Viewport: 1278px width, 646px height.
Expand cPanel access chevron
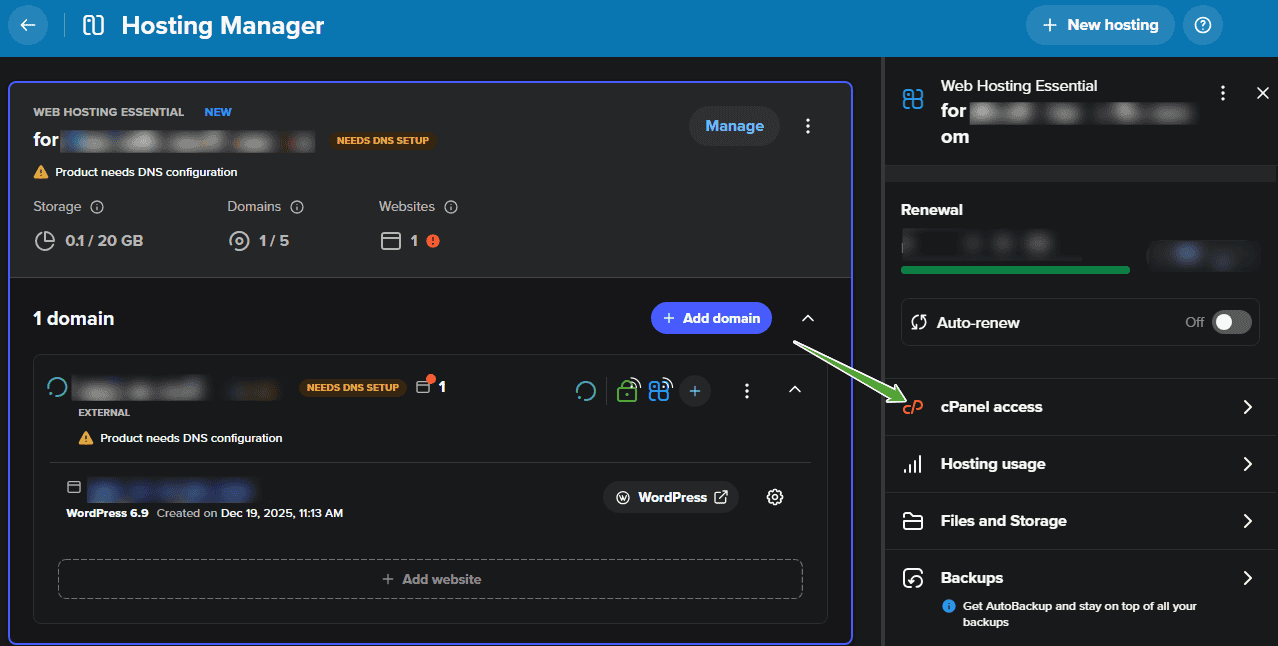coord(1247,407)
